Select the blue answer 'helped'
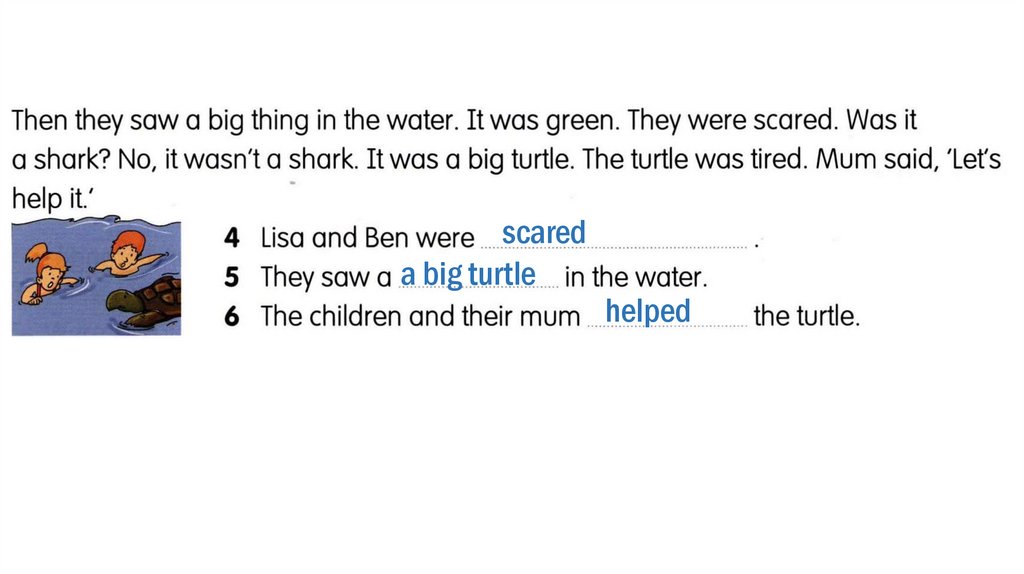Image resolution: width=1024 pixels, height=574 pixels. pyautogui.click(x=648, y=312)
